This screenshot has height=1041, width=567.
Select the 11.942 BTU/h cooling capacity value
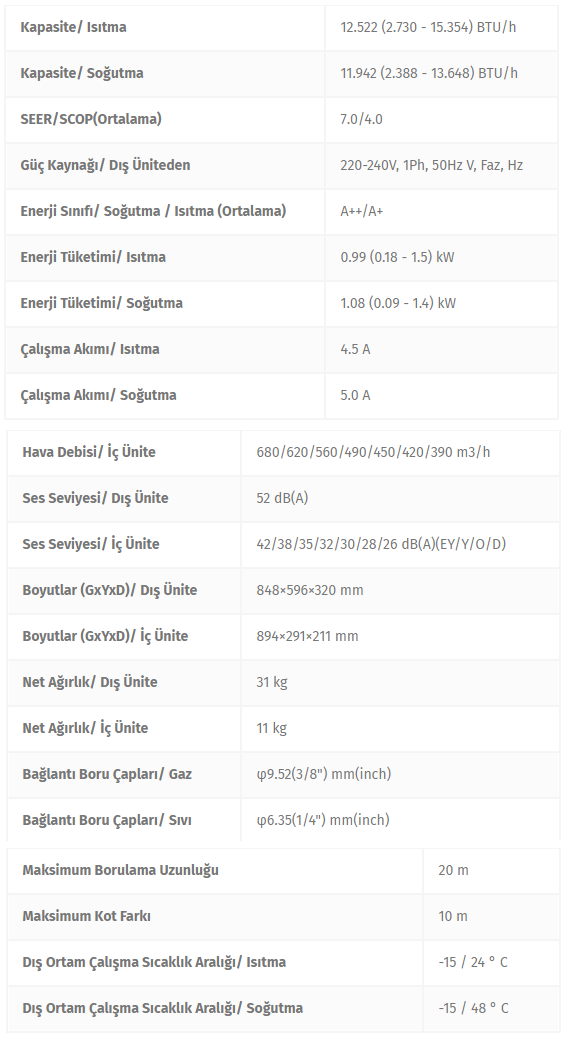click(x=429, y=73)
